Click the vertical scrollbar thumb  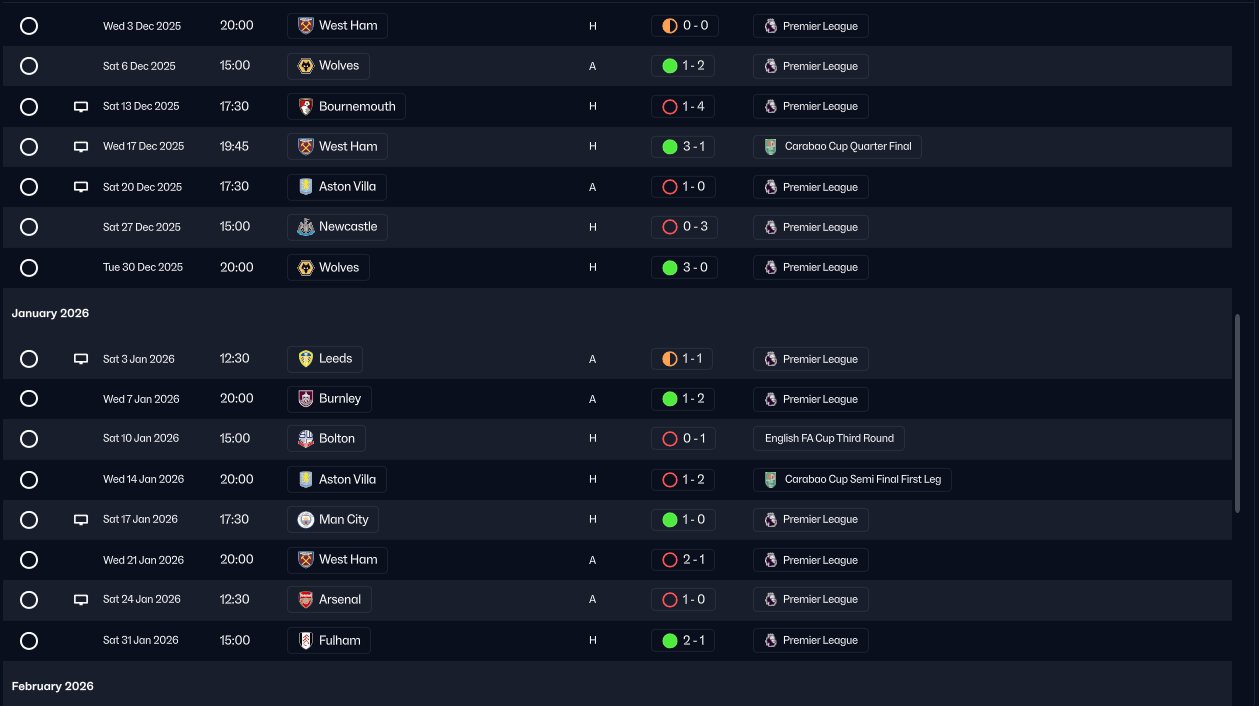pyautogui.click(x=1238, y=414)
